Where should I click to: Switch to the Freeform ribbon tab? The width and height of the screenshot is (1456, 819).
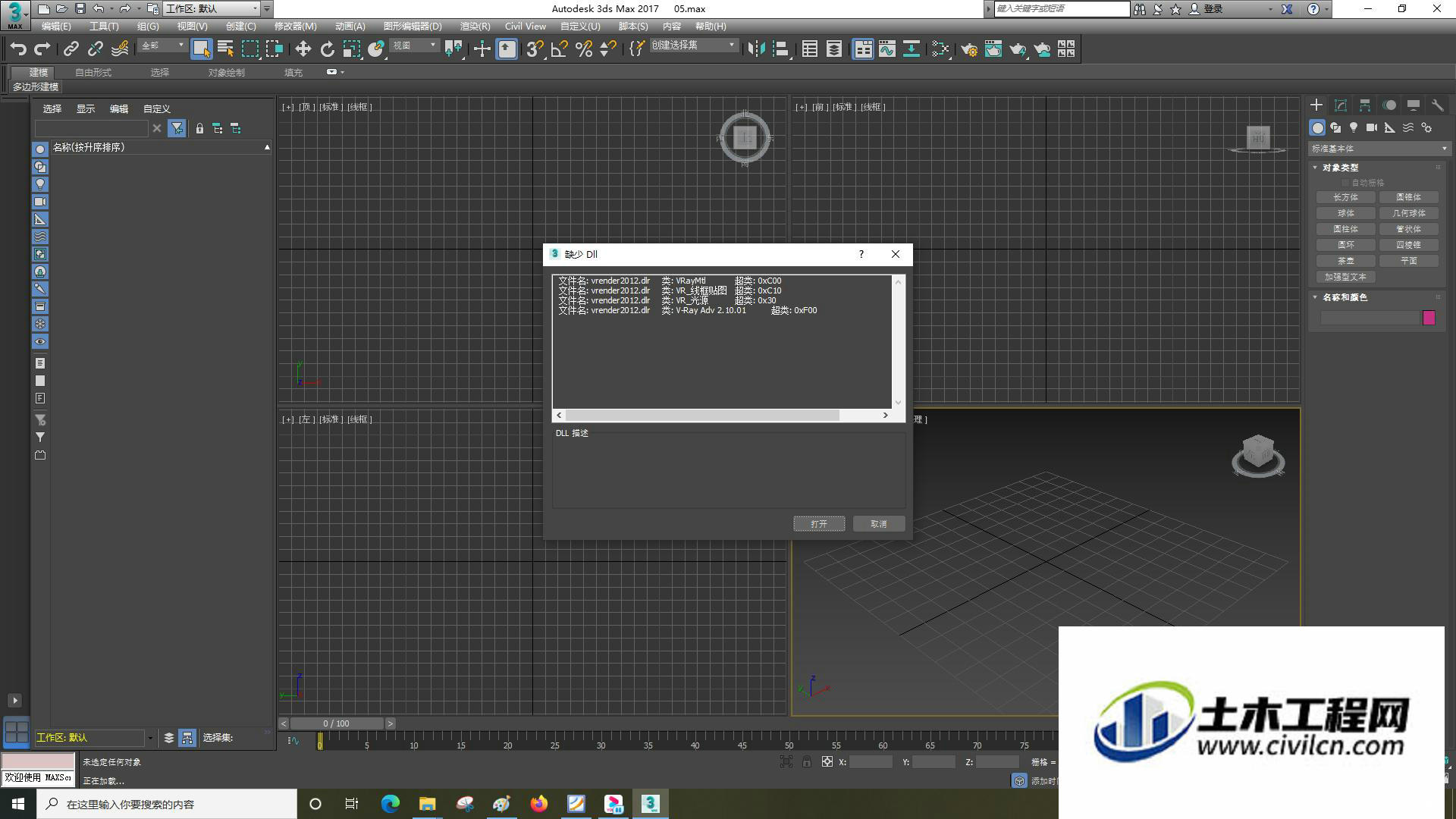tap(93, 73)
